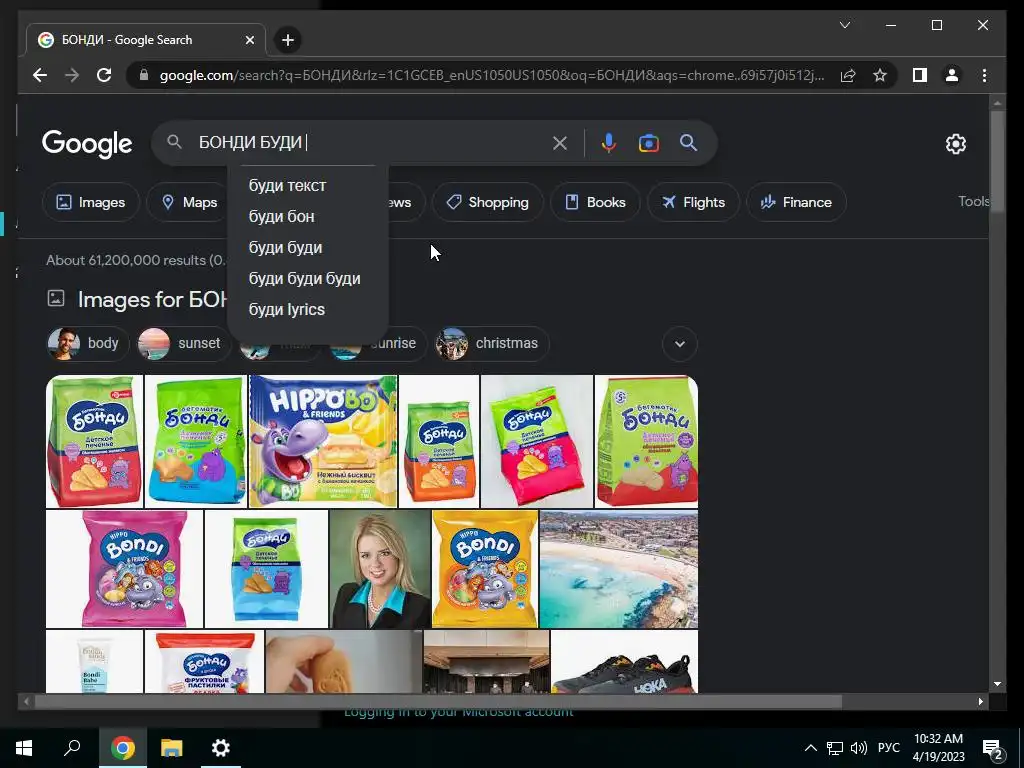Open the Bondi beach aerial image

pos(618,569)
